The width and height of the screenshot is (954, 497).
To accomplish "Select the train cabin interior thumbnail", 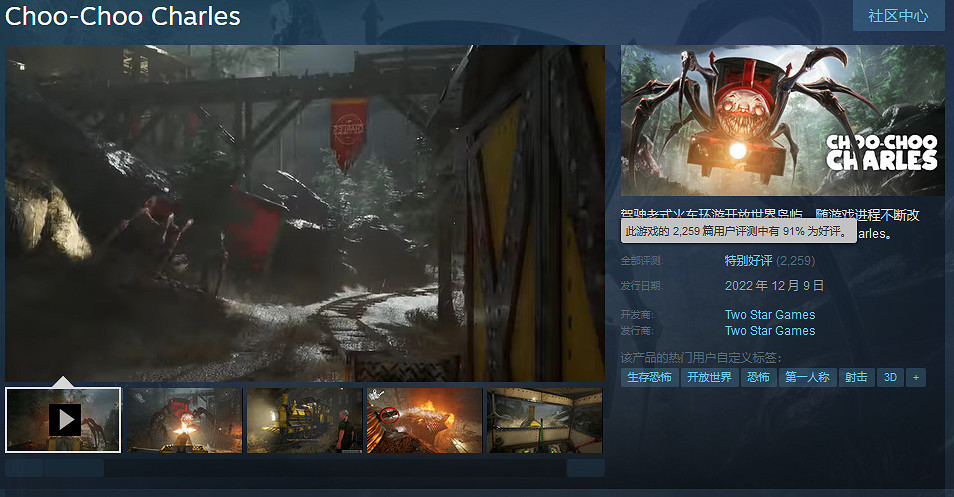I will click(x=545, y=420).
